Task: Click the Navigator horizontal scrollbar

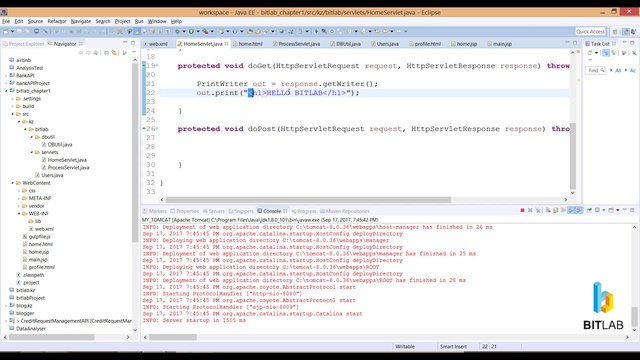Action: pos(52,337)
